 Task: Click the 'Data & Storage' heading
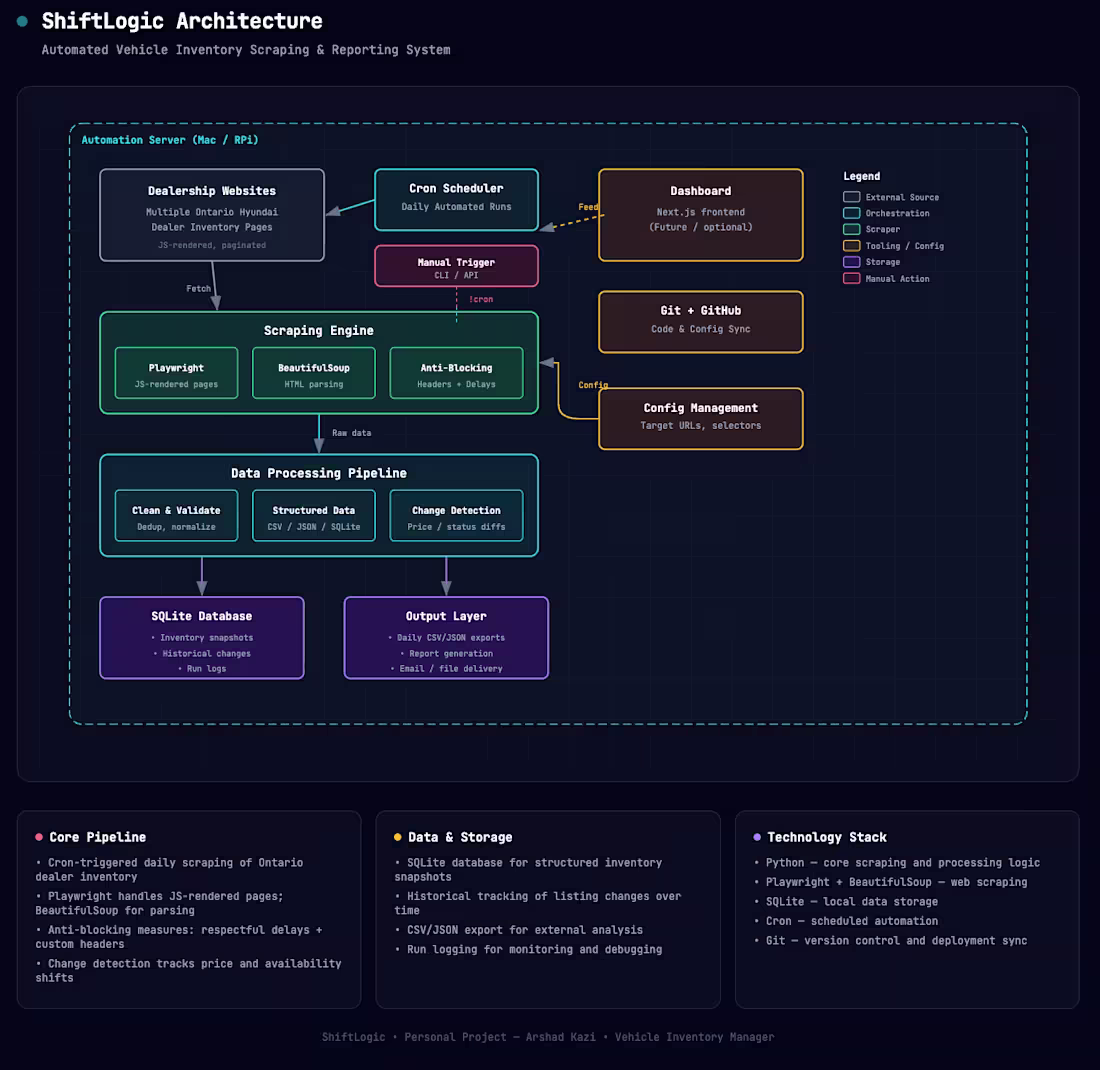[460, 837]
